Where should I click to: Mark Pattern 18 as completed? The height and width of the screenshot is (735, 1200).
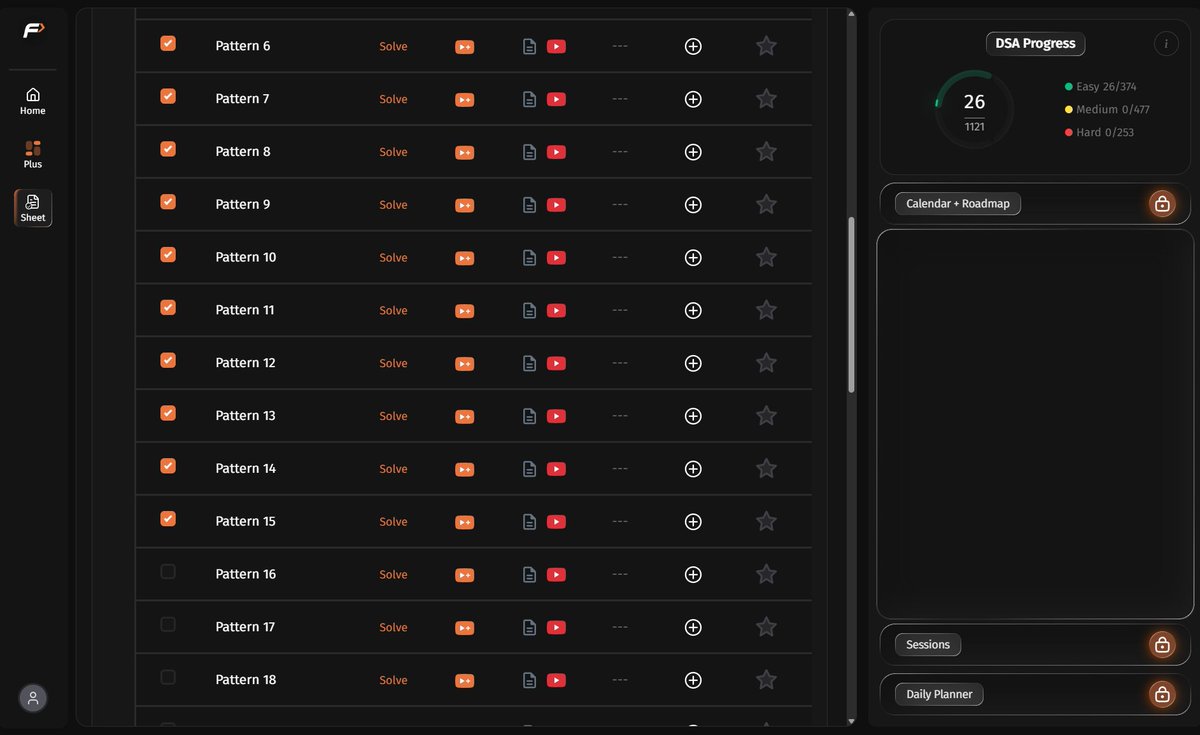click(168, 677)
